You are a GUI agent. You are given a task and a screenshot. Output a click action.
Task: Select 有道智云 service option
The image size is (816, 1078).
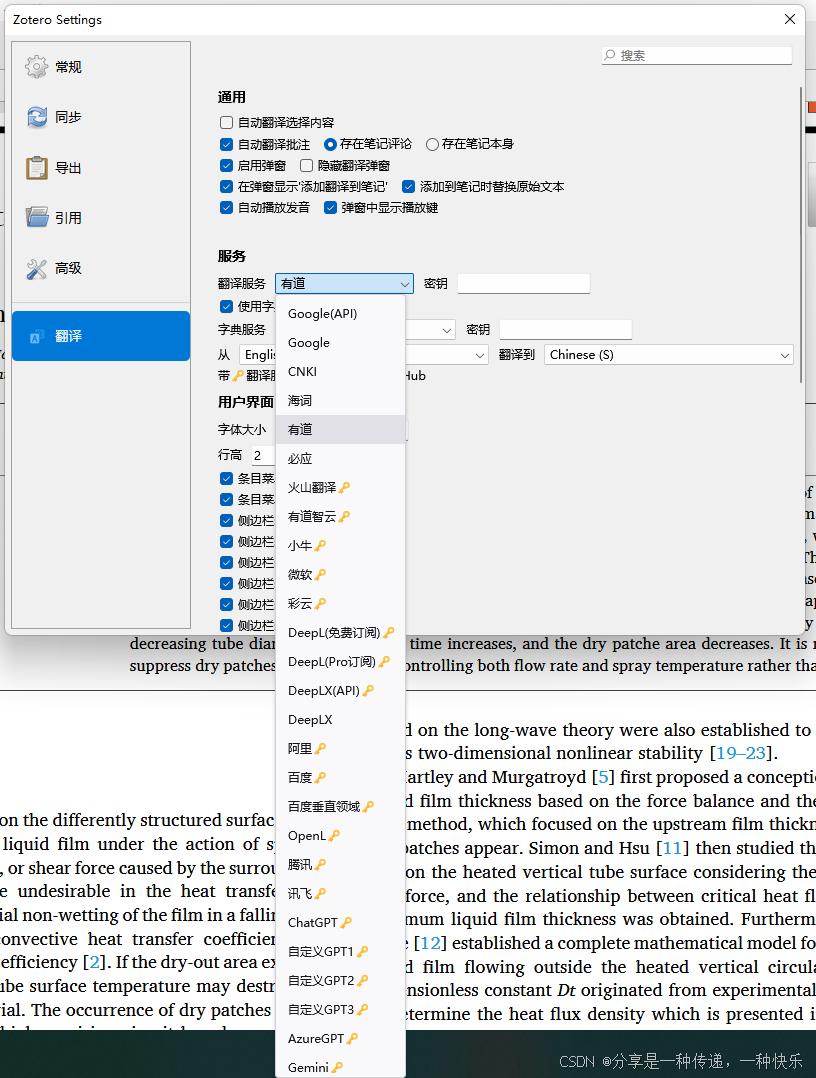340,516
